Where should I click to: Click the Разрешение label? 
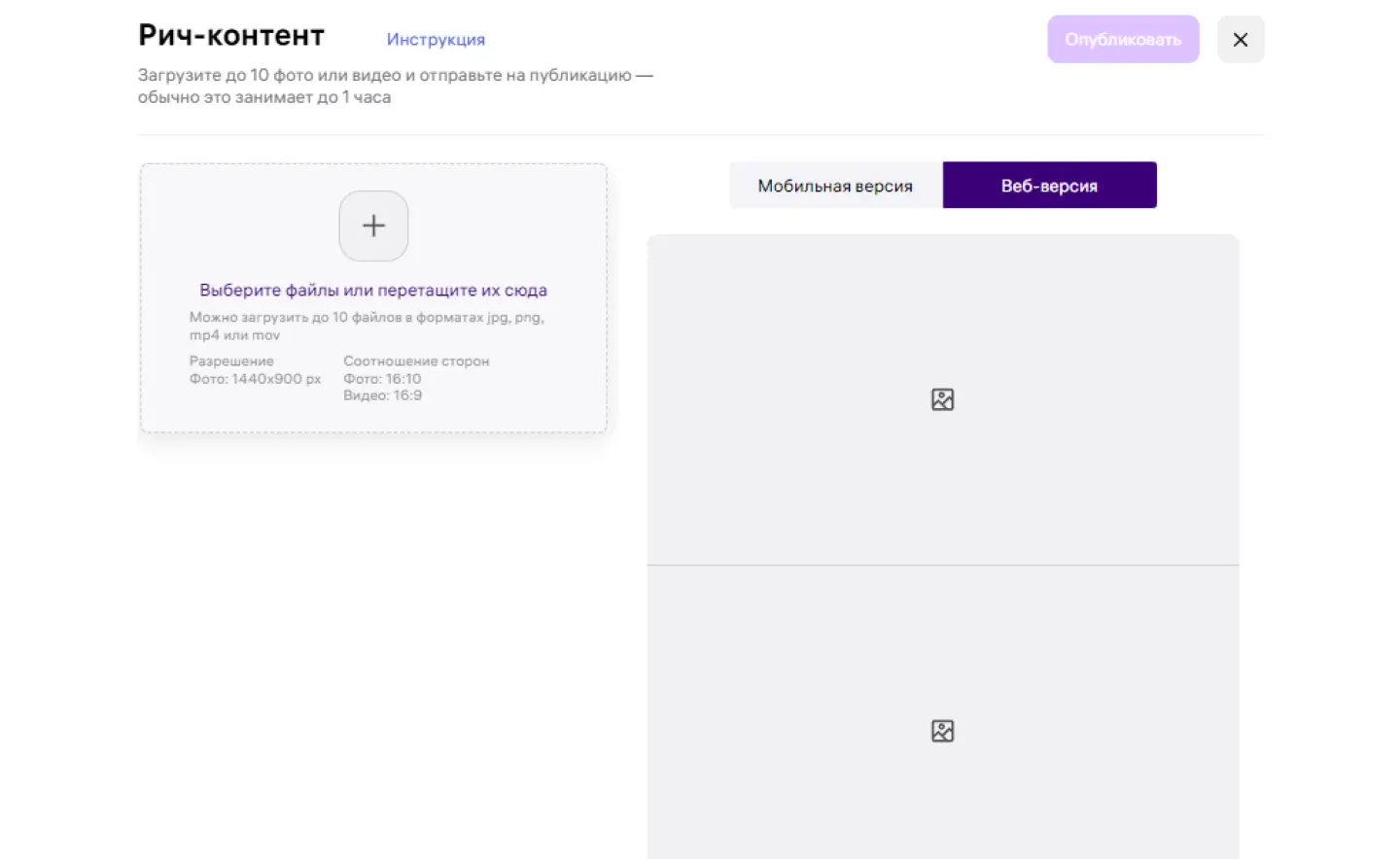click(231, 361)
